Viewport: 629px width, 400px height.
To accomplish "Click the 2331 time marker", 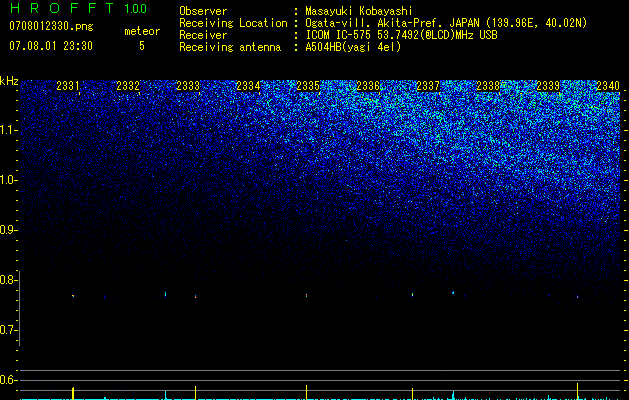I will pyautogui.click(x=68, y=86).
